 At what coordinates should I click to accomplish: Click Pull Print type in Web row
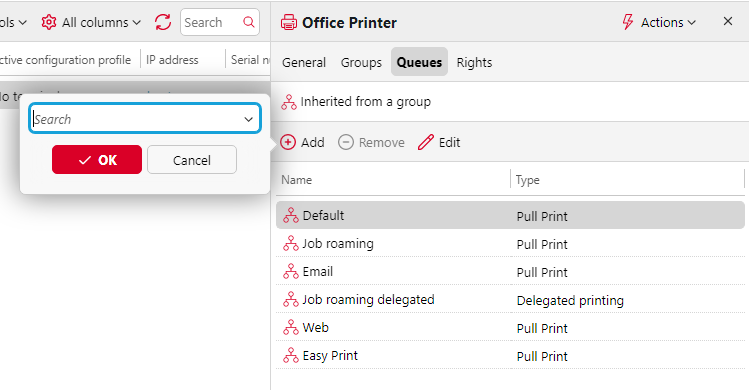pos(542,328)
